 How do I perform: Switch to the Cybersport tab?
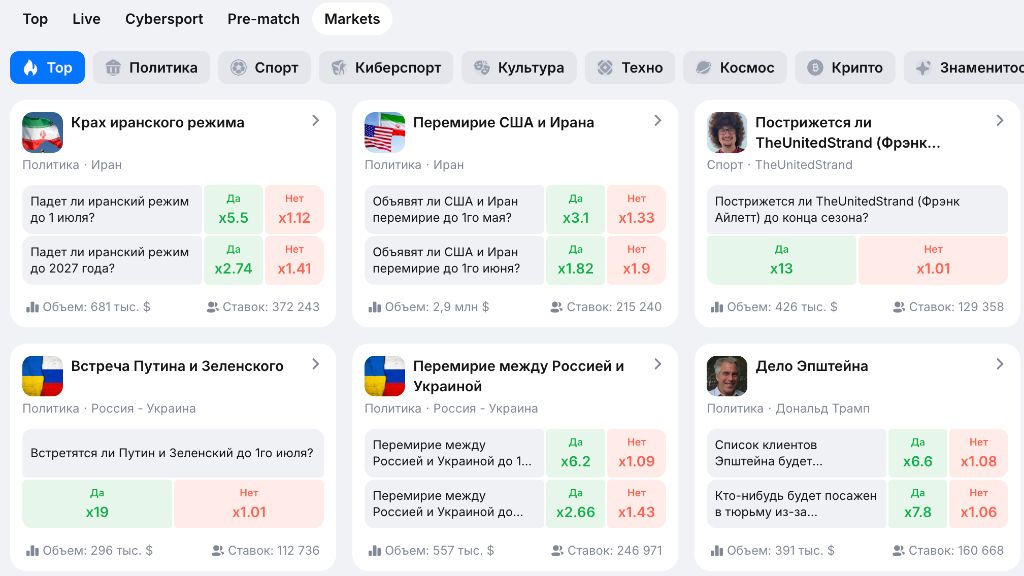point(163,19)
